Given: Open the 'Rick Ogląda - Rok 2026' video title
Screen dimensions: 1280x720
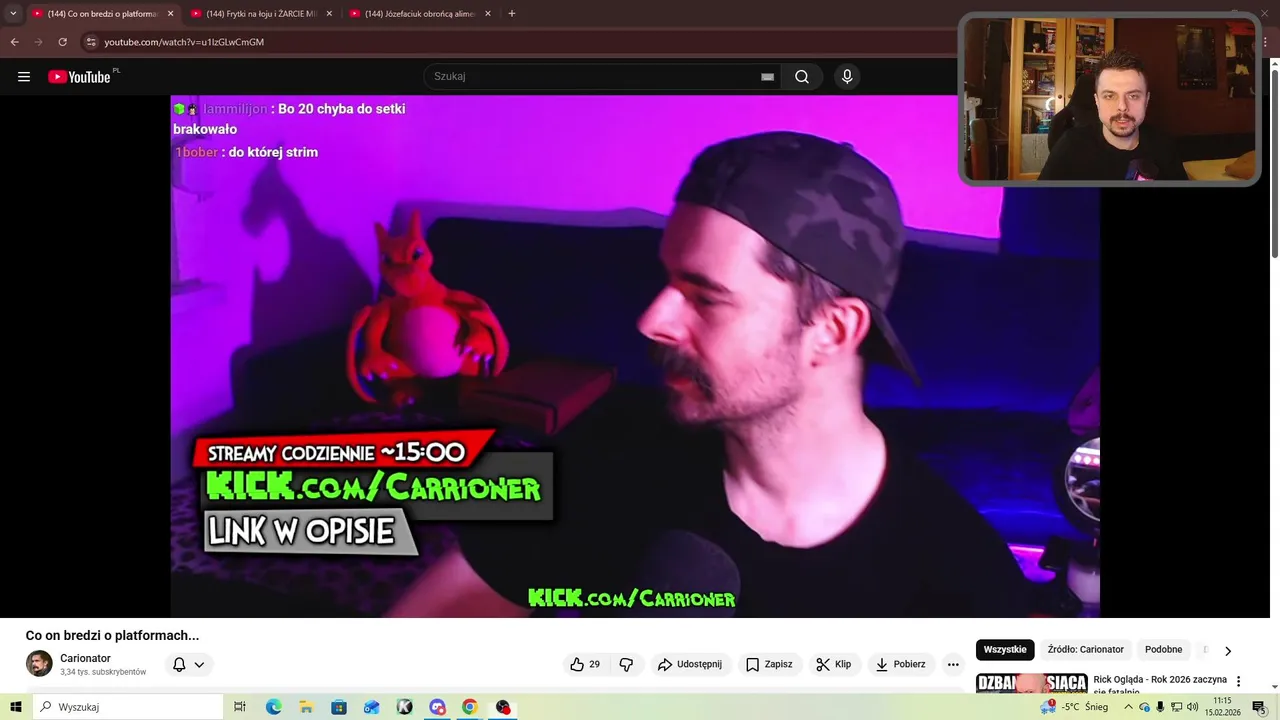Looking at the screenshot, I should [x=1160, y=685].
